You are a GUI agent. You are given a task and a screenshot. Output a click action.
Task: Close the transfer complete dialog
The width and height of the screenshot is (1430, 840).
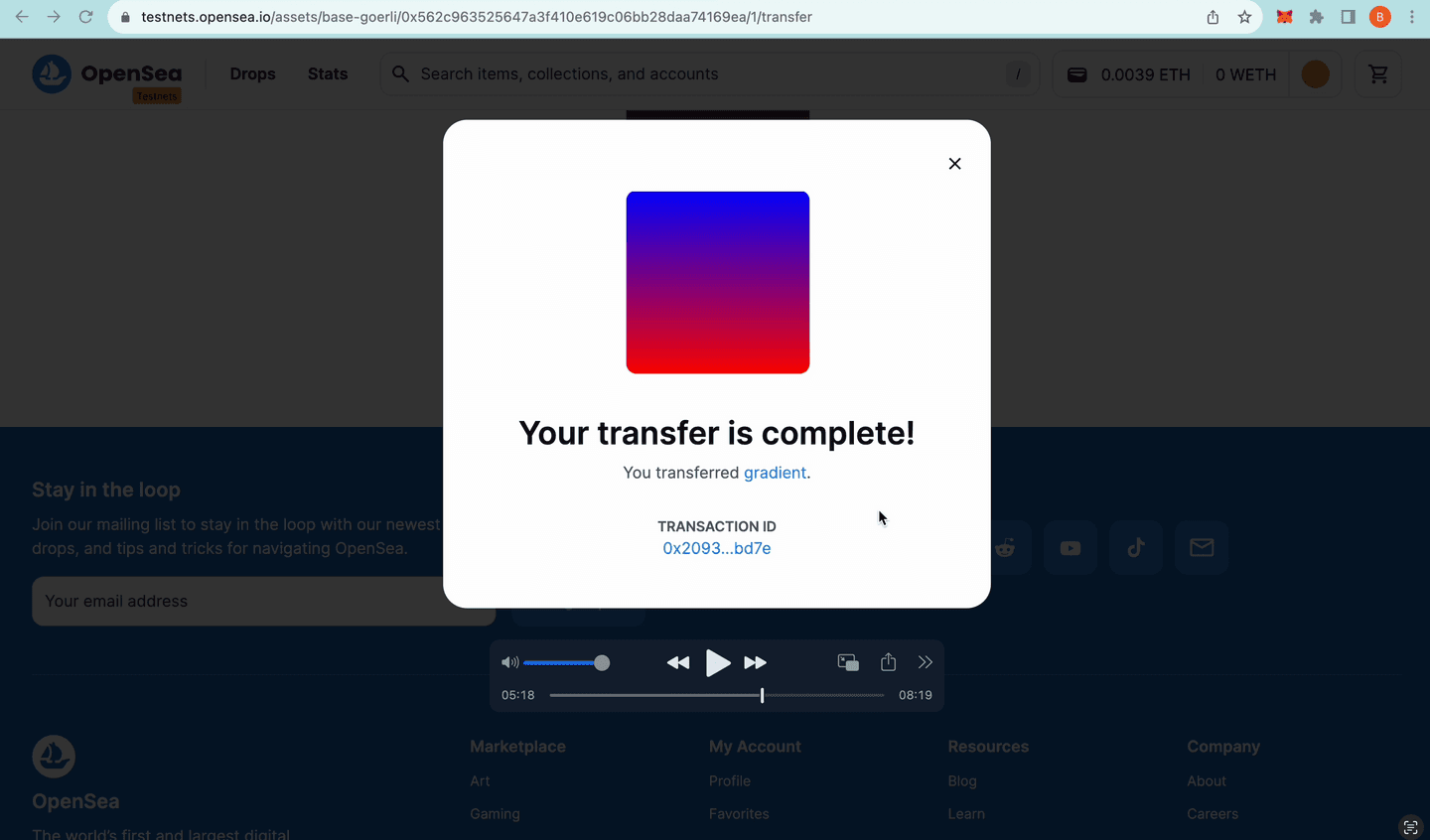click(x=954, y=164)
